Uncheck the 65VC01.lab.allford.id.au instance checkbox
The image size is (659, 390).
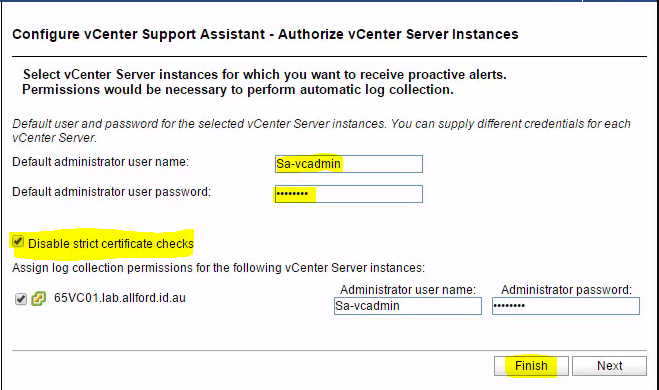coord(21,299)
